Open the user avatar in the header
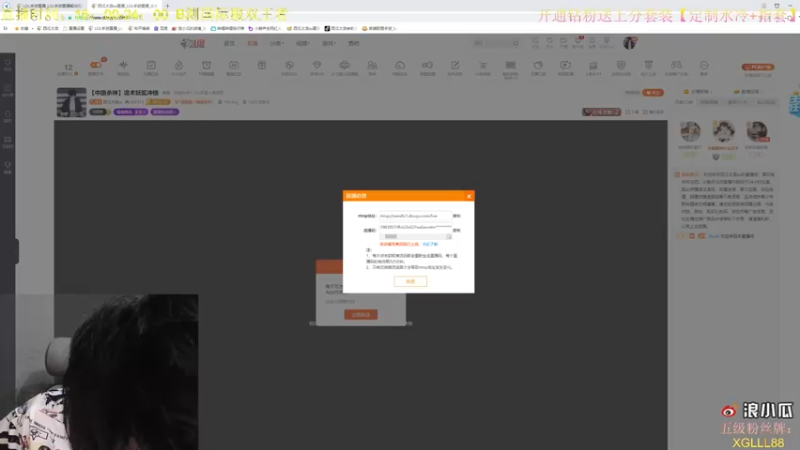 click(630, 43)
